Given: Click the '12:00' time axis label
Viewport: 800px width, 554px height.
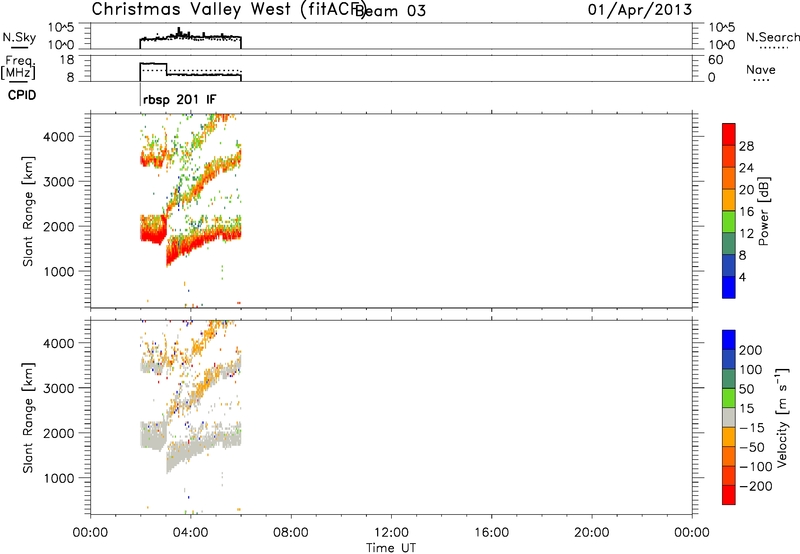Looking at the screenshot, I should pyautogui.click(x=391, y=533).
